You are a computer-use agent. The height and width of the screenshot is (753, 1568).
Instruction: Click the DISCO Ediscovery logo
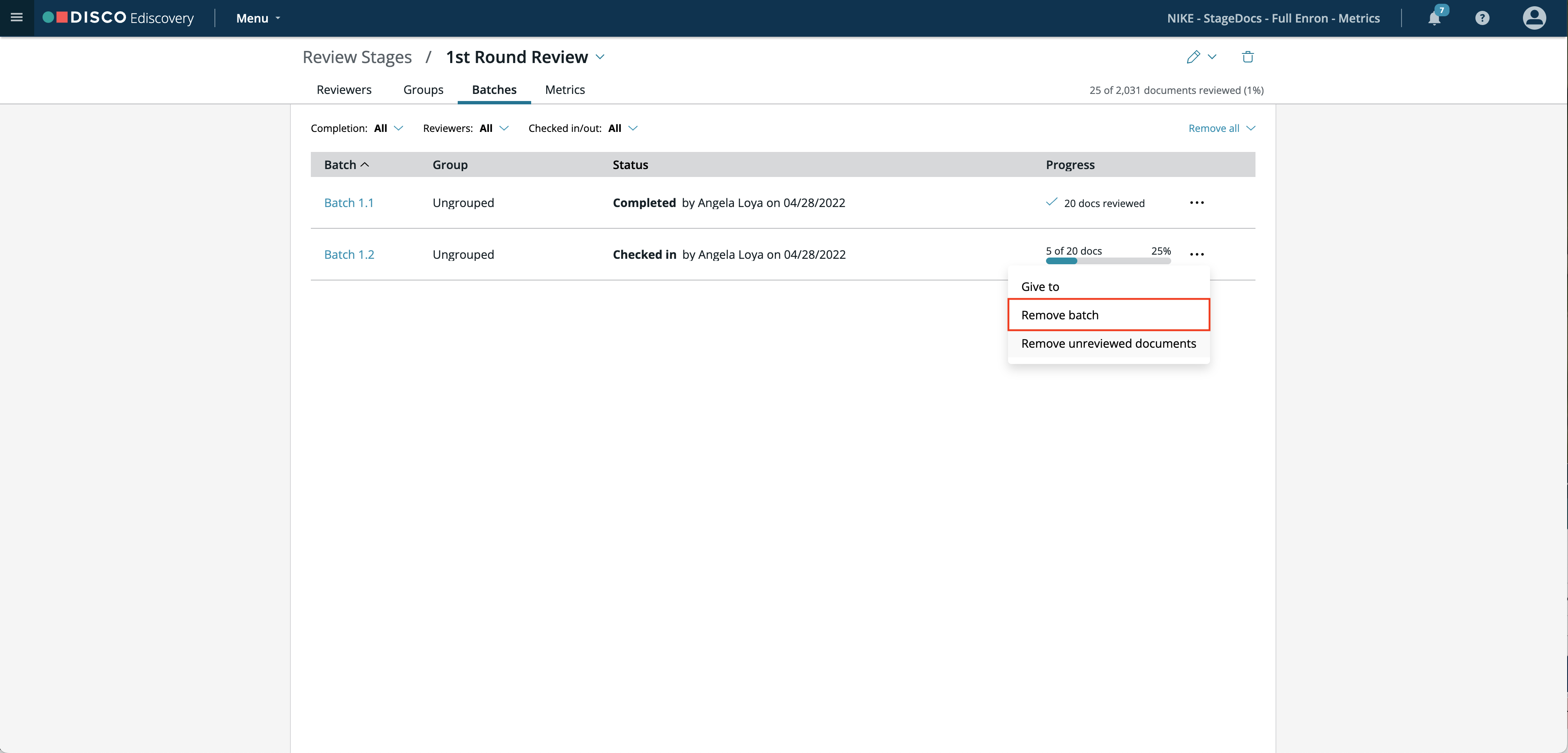click(118, 18)
